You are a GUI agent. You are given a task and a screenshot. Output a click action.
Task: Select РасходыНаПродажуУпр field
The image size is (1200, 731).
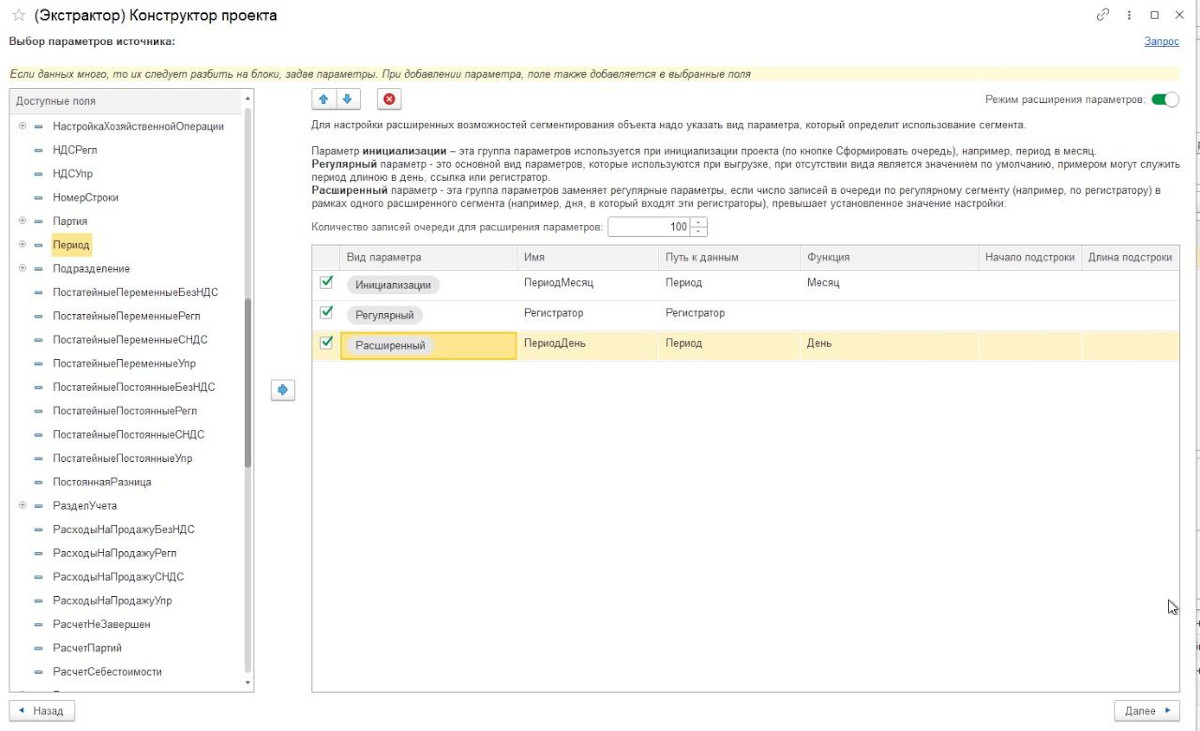112,601
